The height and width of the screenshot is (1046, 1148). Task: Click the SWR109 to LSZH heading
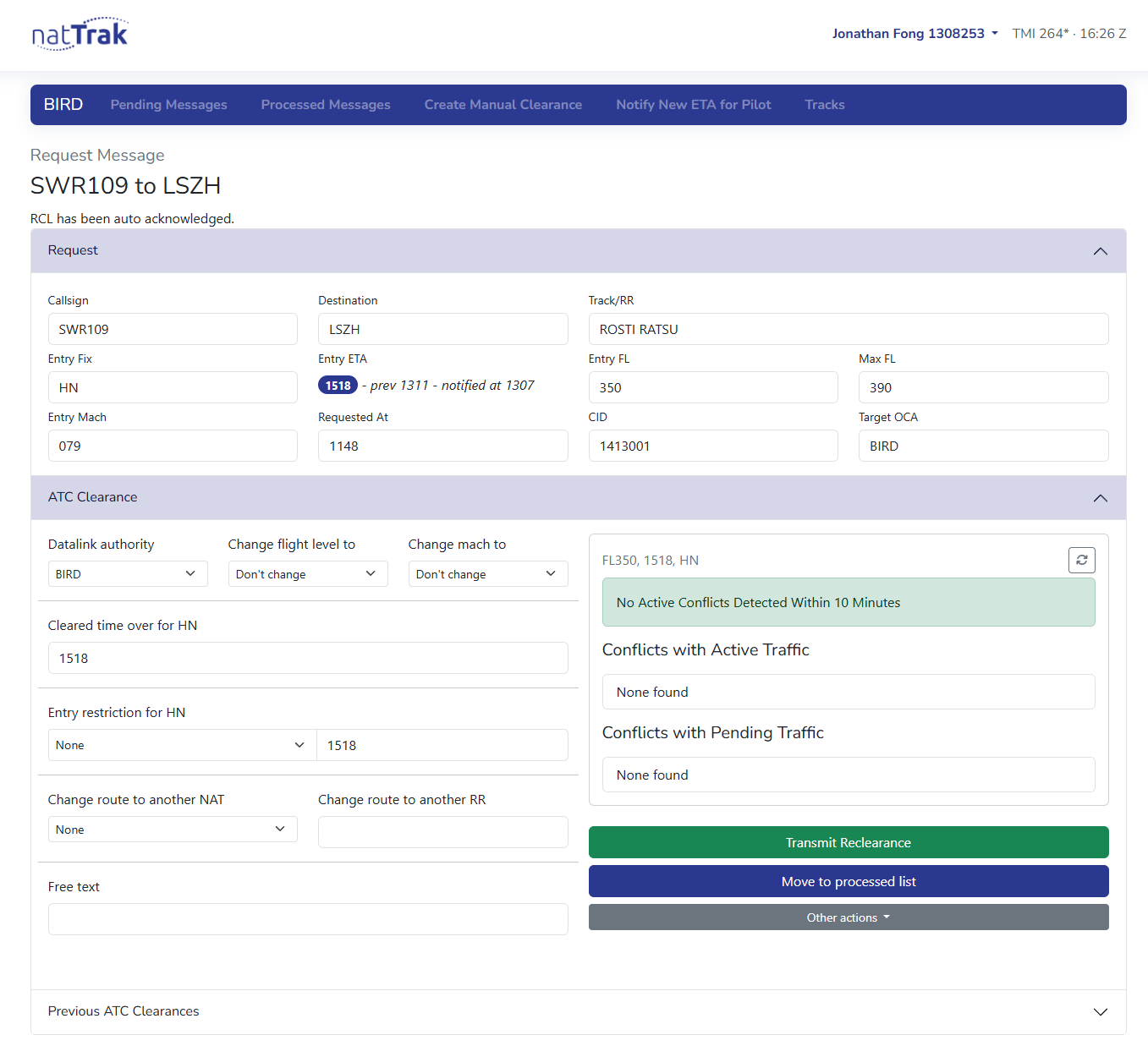126,185
